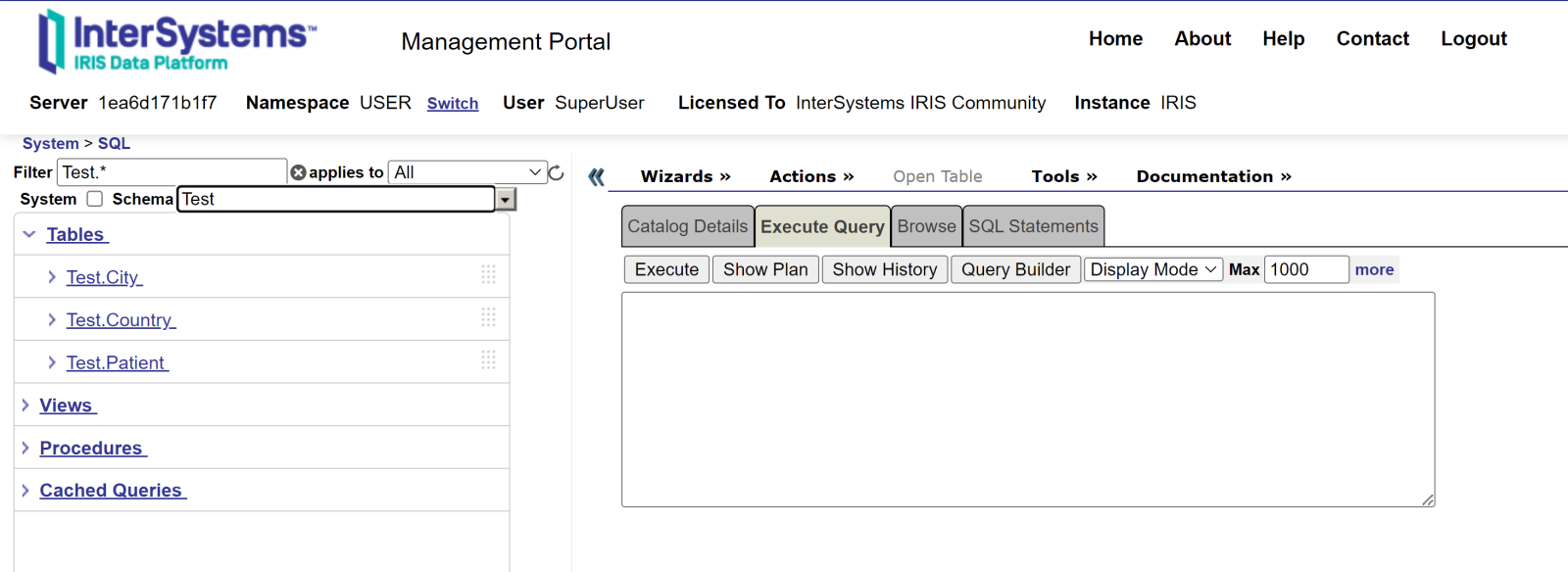This screenshot has height=572, width=1568.
Task: Open the Display Mode dropdown
Action: [x=1152, y=269]
